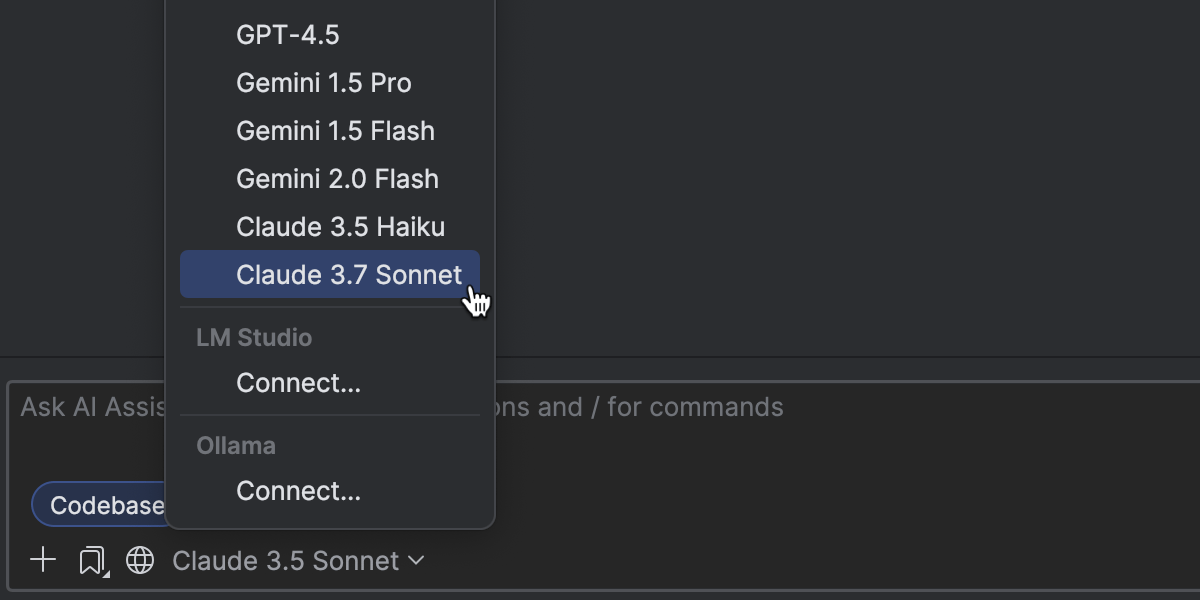
Task: Click the chevron beside Claude 3.5 Sonnet
Action: point(416,561)
